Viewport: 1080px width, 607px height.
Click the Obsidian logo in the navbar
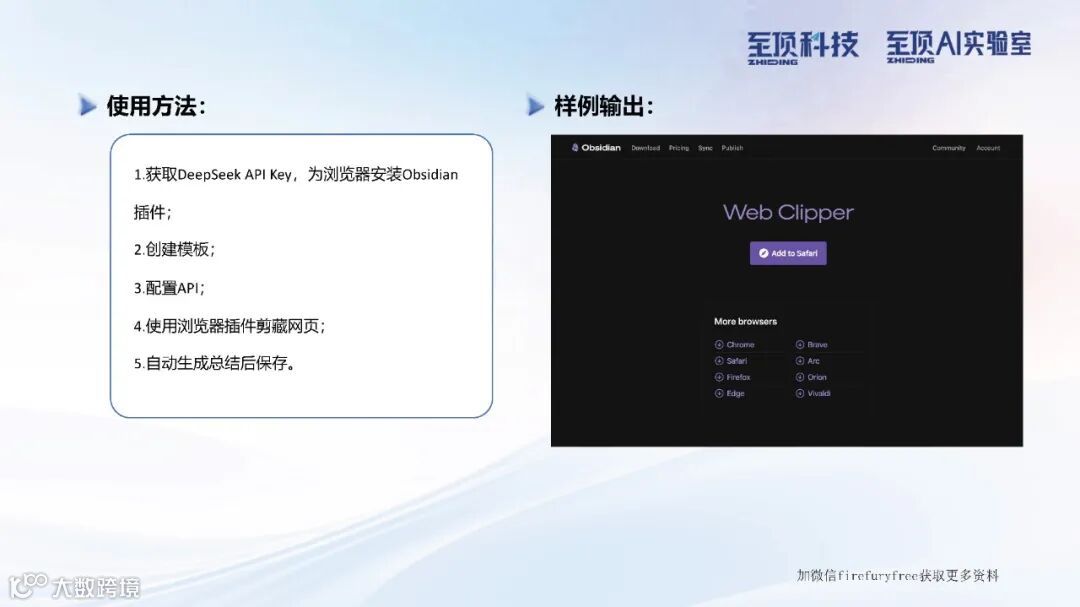coord(596,147)
